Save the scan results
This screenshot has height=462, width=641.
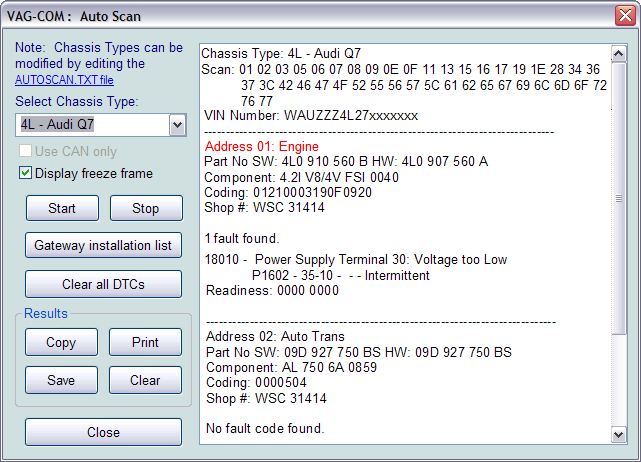[61, 380]
